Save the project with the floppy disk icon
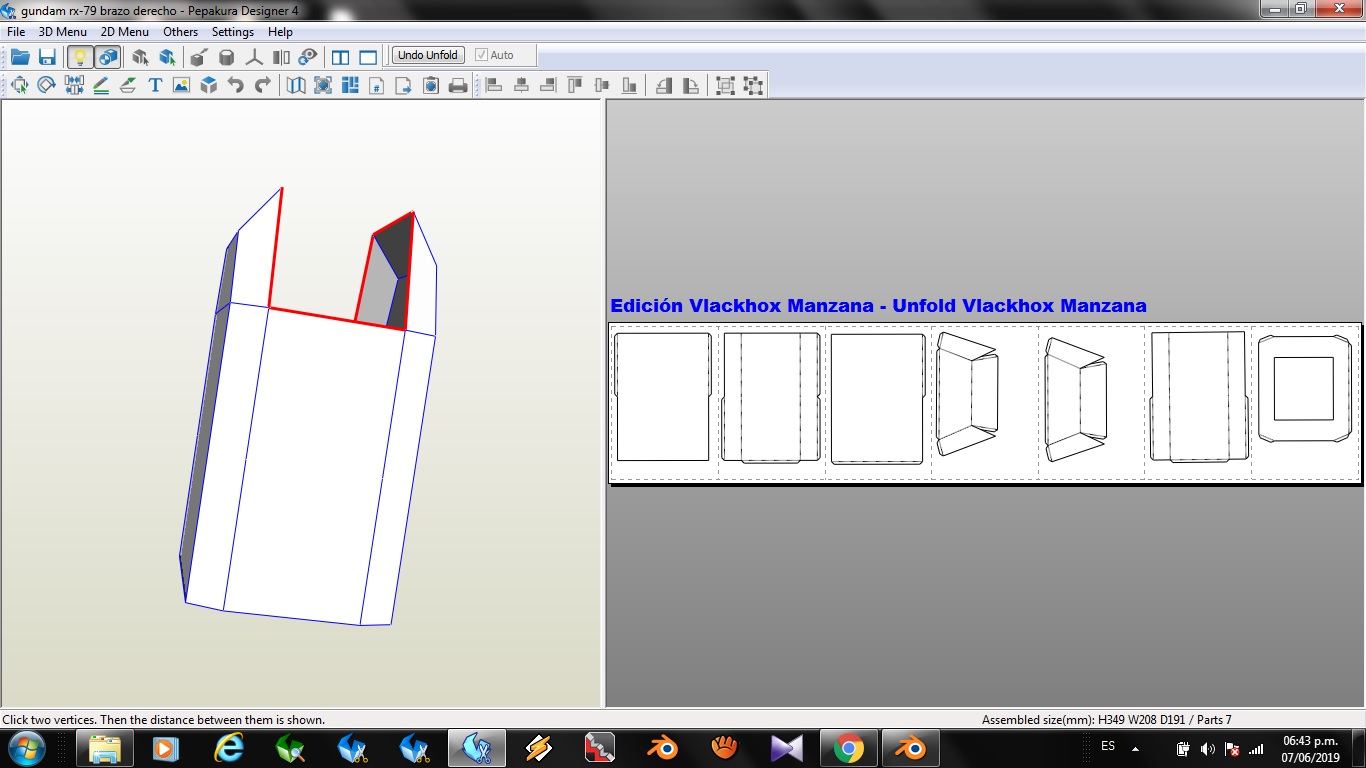This screenshot has width=1366, height=768. tap(47, 57)
